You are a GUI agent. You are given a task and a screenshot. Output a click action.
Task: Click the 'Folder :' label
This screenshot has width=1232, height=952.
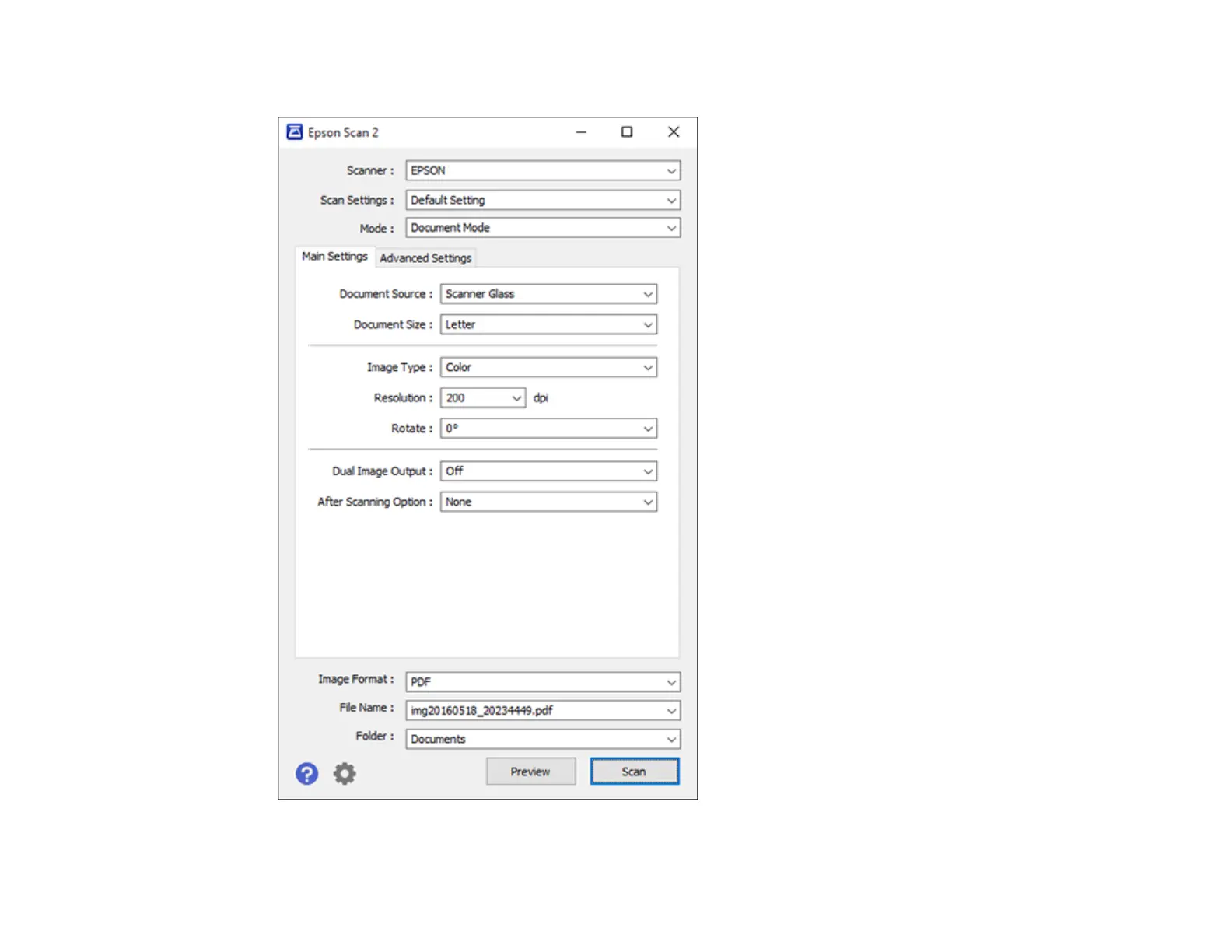click(375, 737)
